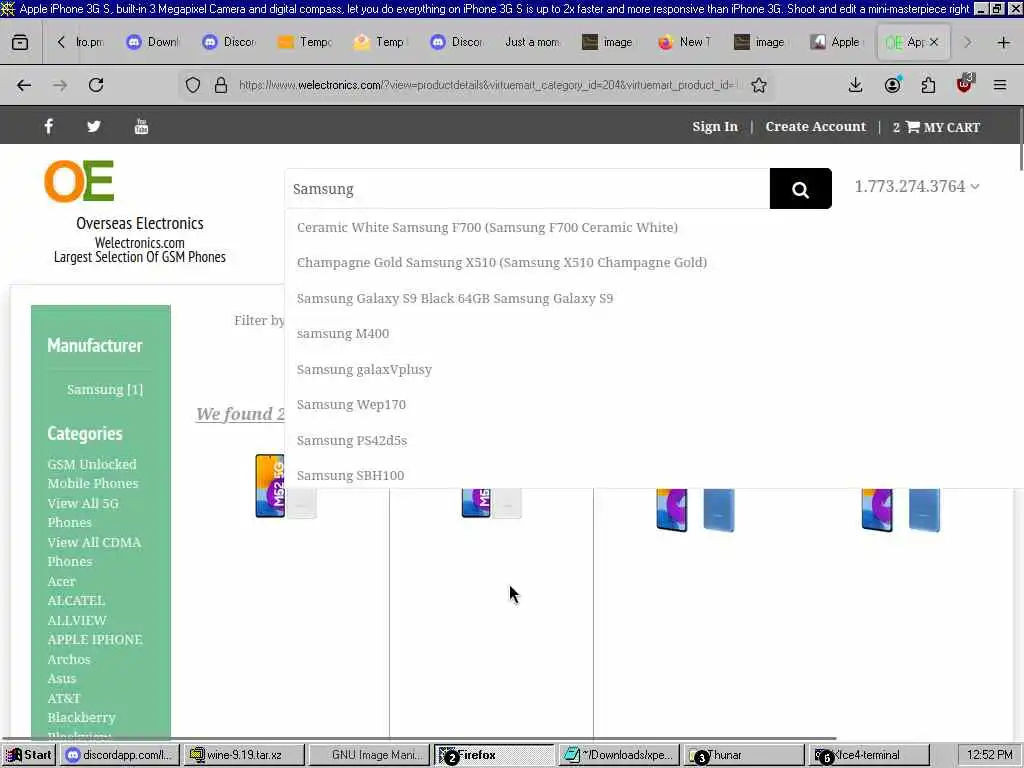Open the Acer category link
Image resolution: width=1024 pixels, height=768 pixels.
(61, 581)
